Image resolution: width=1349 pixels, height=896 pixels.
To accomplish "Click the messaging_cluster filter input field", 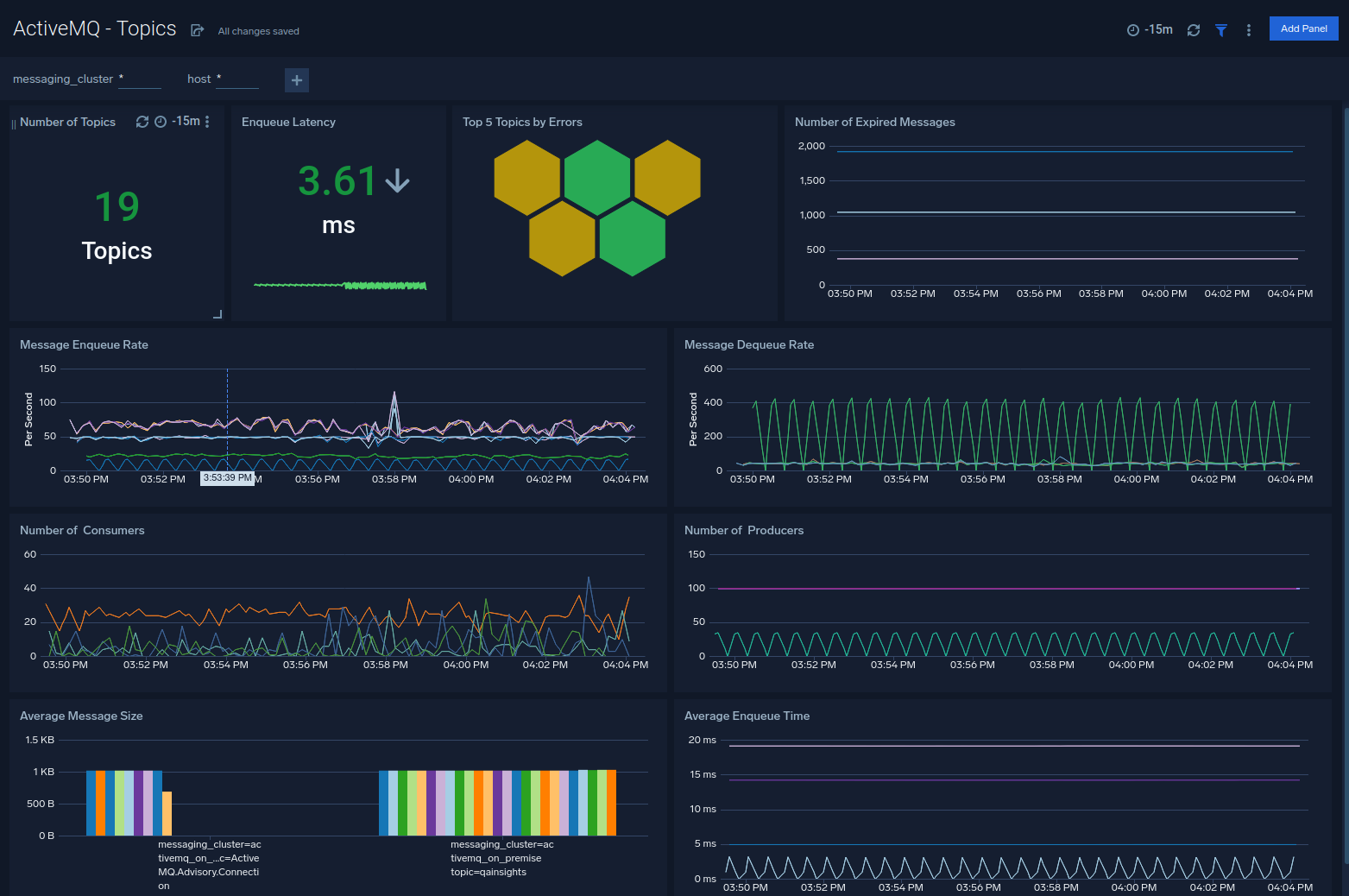I will coord(140,79).
